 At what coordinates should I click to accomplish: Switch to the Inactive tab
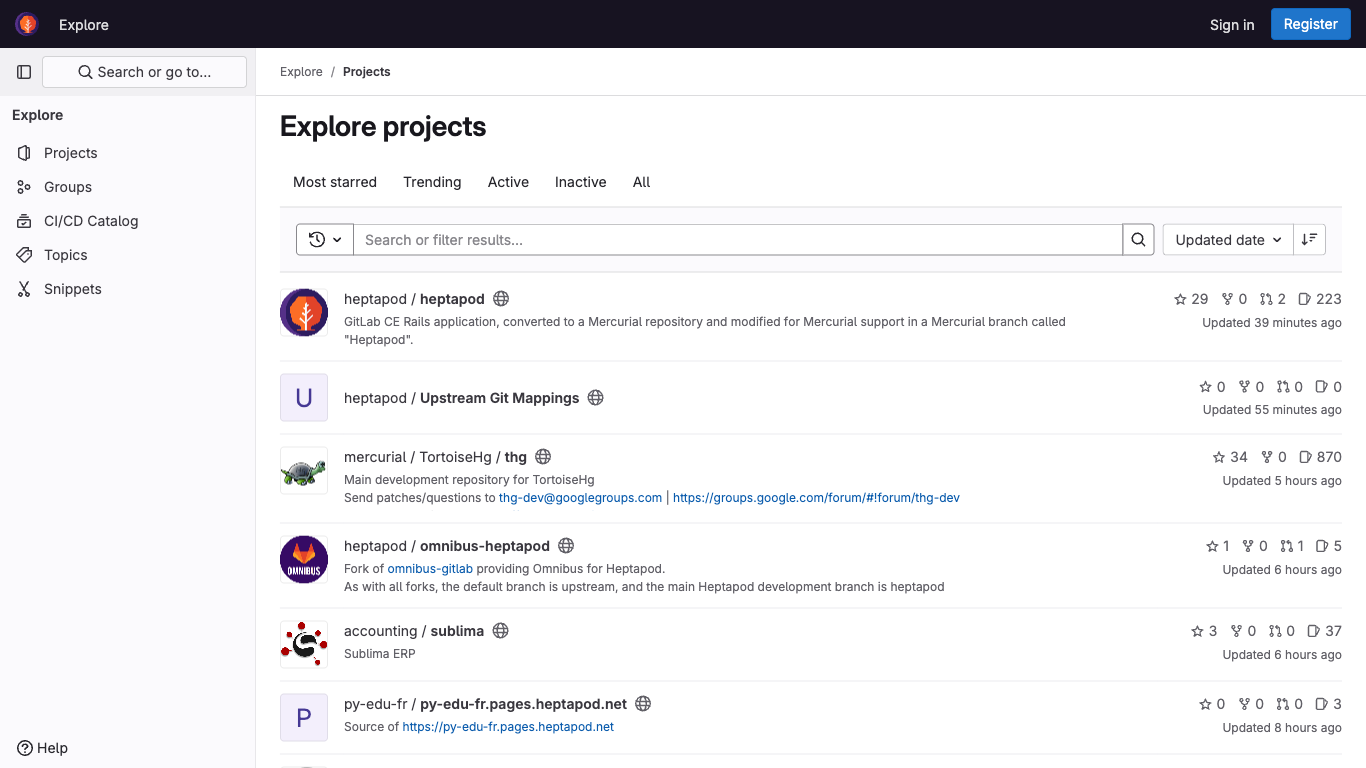tap(581, 182)
